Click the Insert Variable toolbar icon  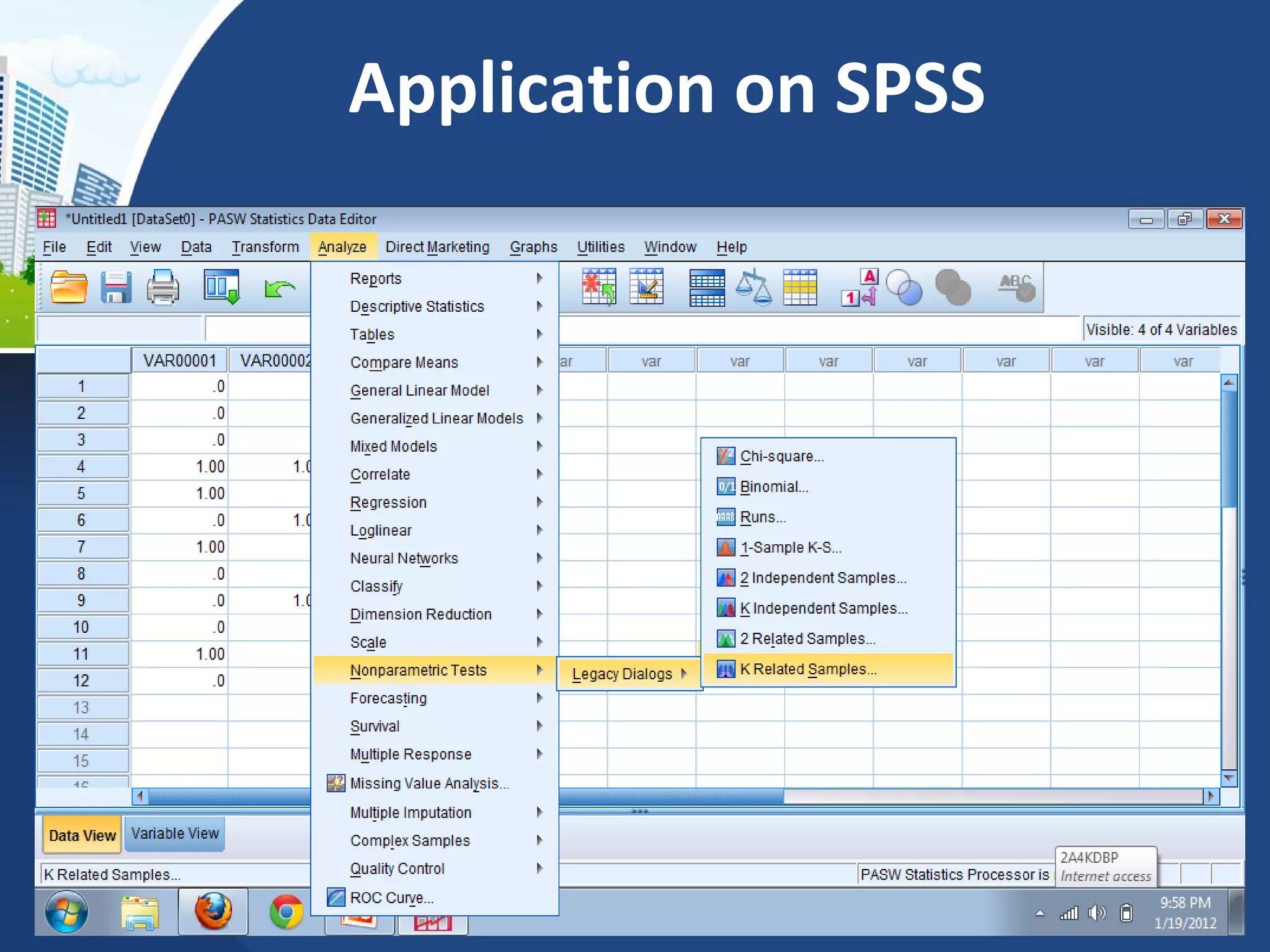click(646, 287)
